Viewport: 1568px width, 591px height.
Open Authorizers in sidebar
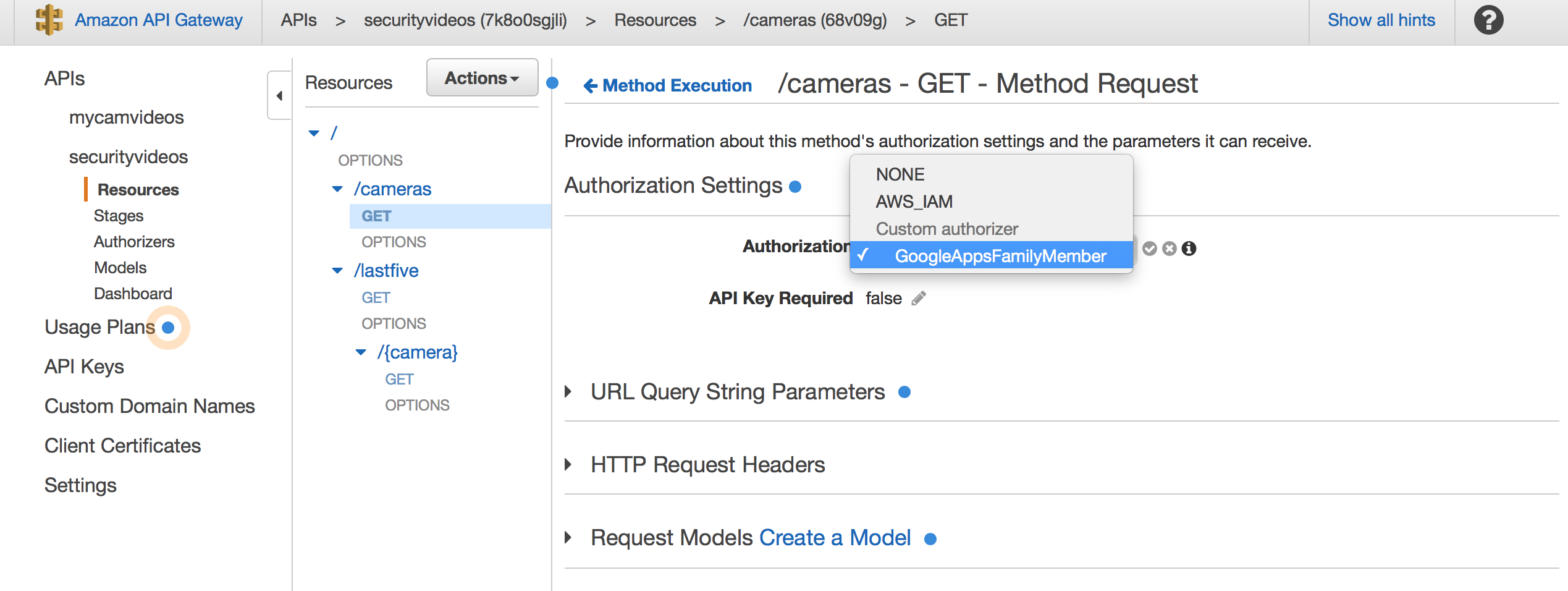tap(134, 242)
